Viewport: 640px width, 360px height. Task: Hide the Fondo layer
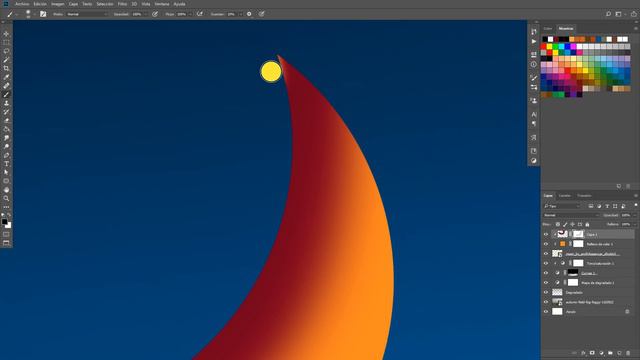coord(546,311)
